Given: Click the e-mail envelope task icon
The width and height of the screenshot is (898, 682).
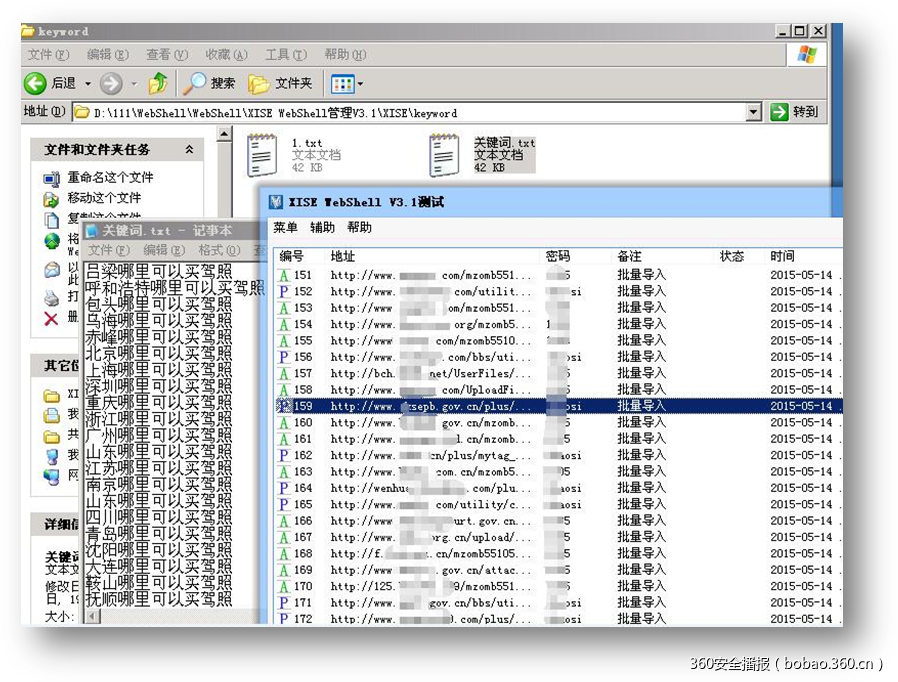Looking at the screenshot, I should pyautogui.click(x=52, y=270).
